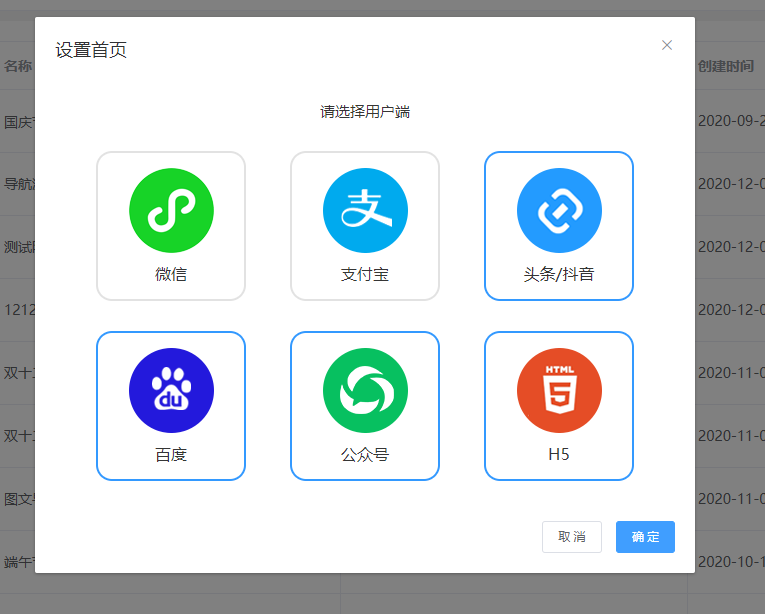Click the 设置首页 dialog title
This screenshot has width=765, height=614.
pyautogui.click(x=91, y=50)
